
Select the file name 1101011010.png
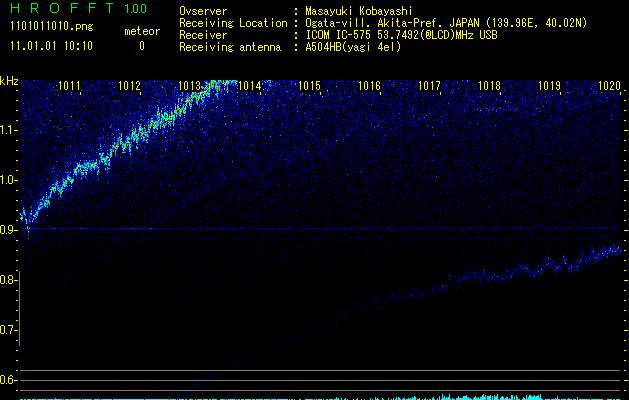52,27
